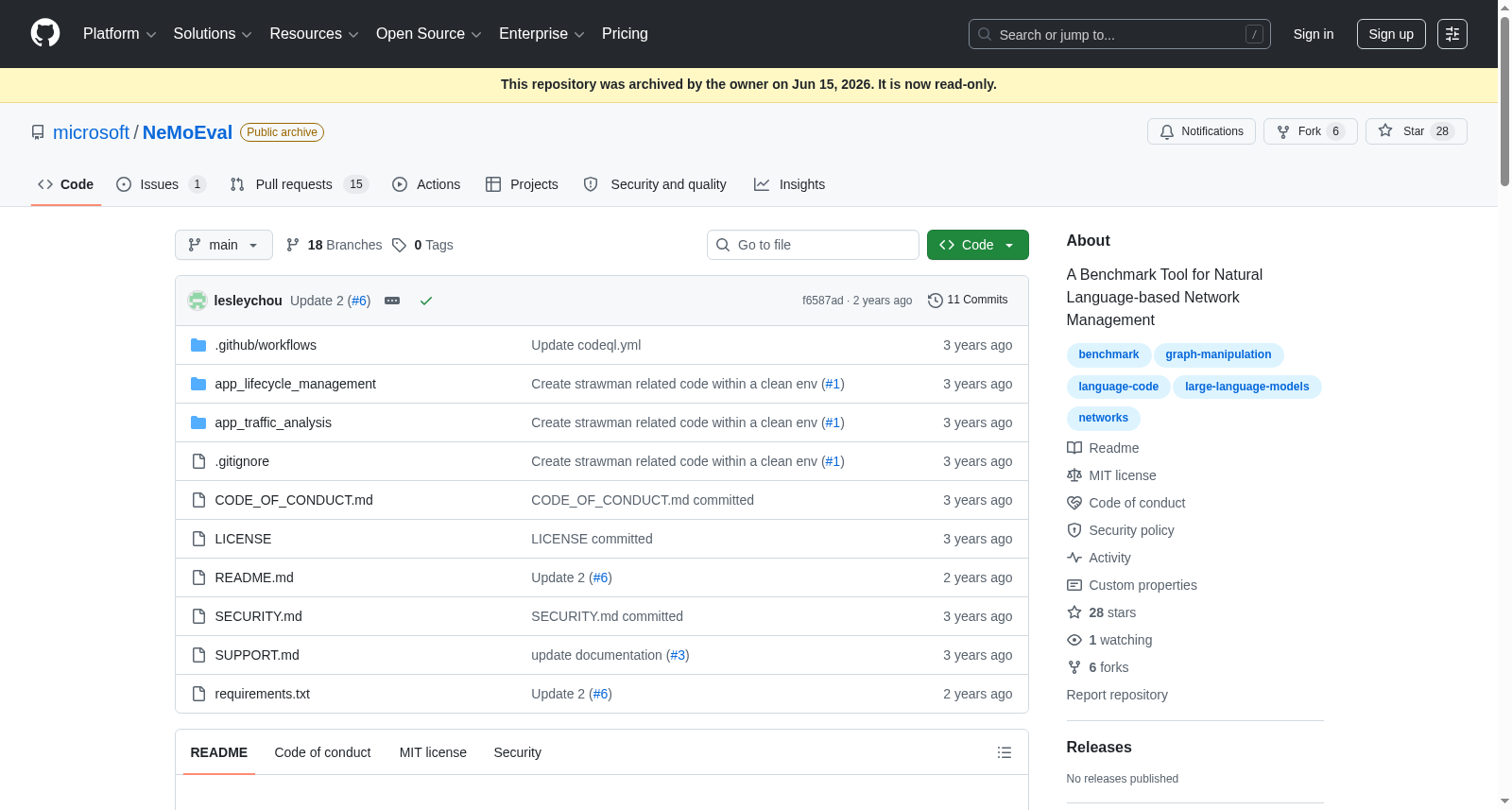The width and height of the screenshot is (1512, 810).
Task: Click the graph-manipulation topic tag
Action: [x=1218, y=355]
